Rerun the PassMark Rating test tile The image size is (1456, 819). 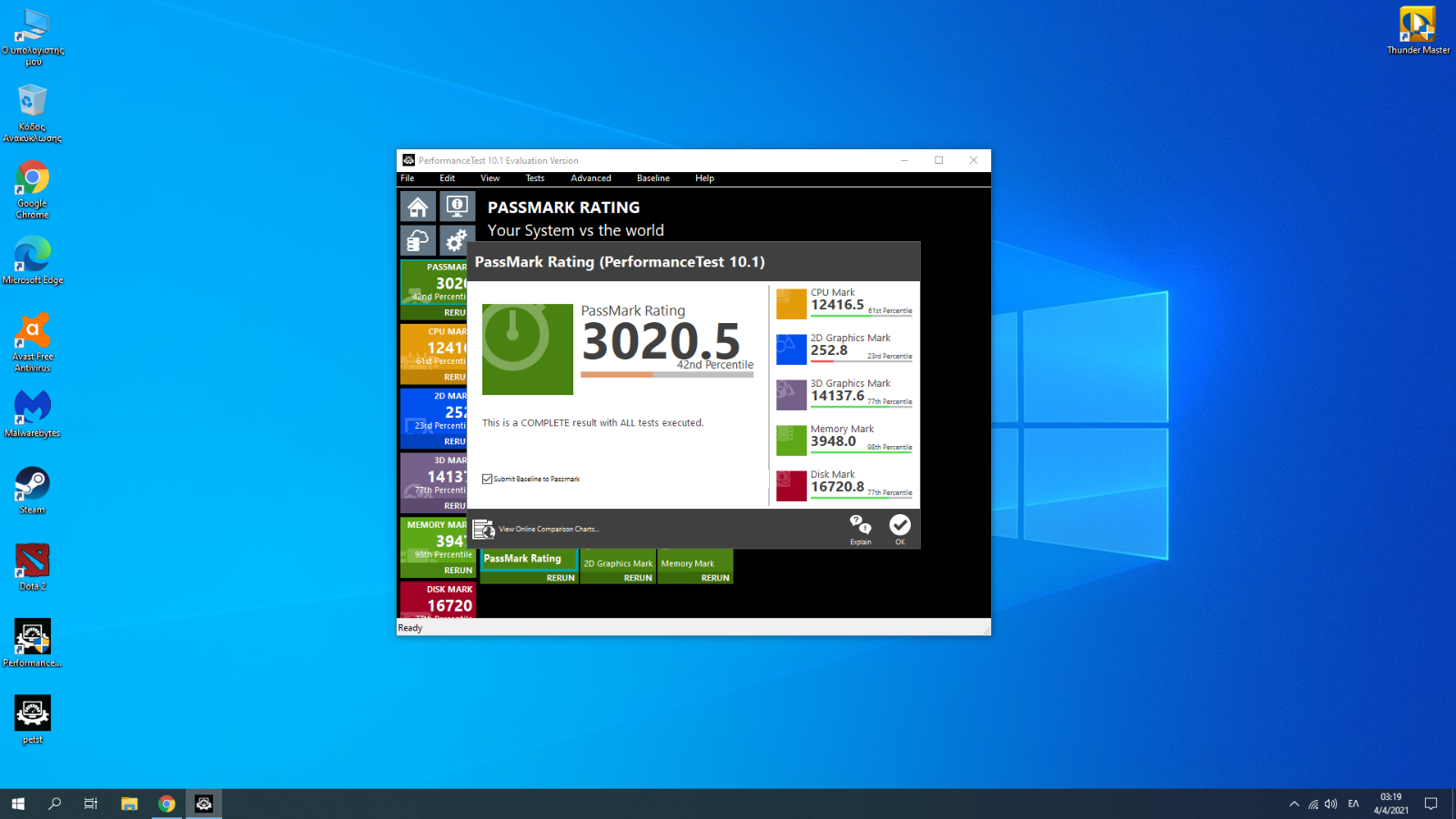point(561,578)
